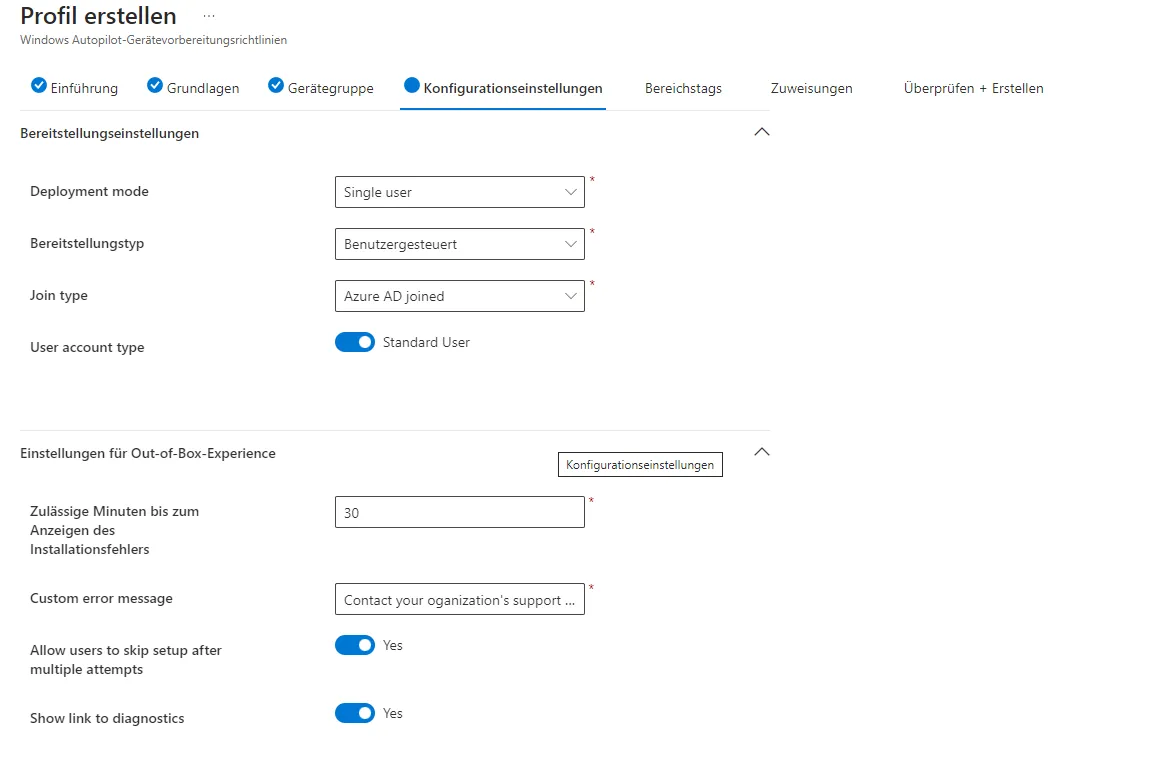The width and height of the screenshot is (1163, 766).
Task: Toggle the User account type switch
Action: coord(355,343)
